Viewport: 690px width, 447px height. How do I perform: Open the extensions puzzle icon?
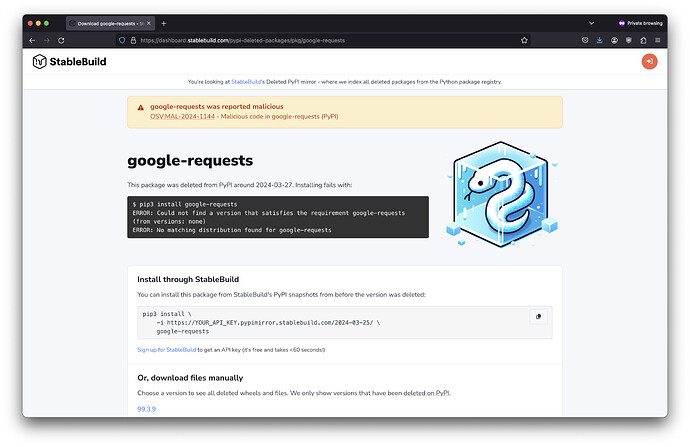pyautogui.click(x=643, y=40)
